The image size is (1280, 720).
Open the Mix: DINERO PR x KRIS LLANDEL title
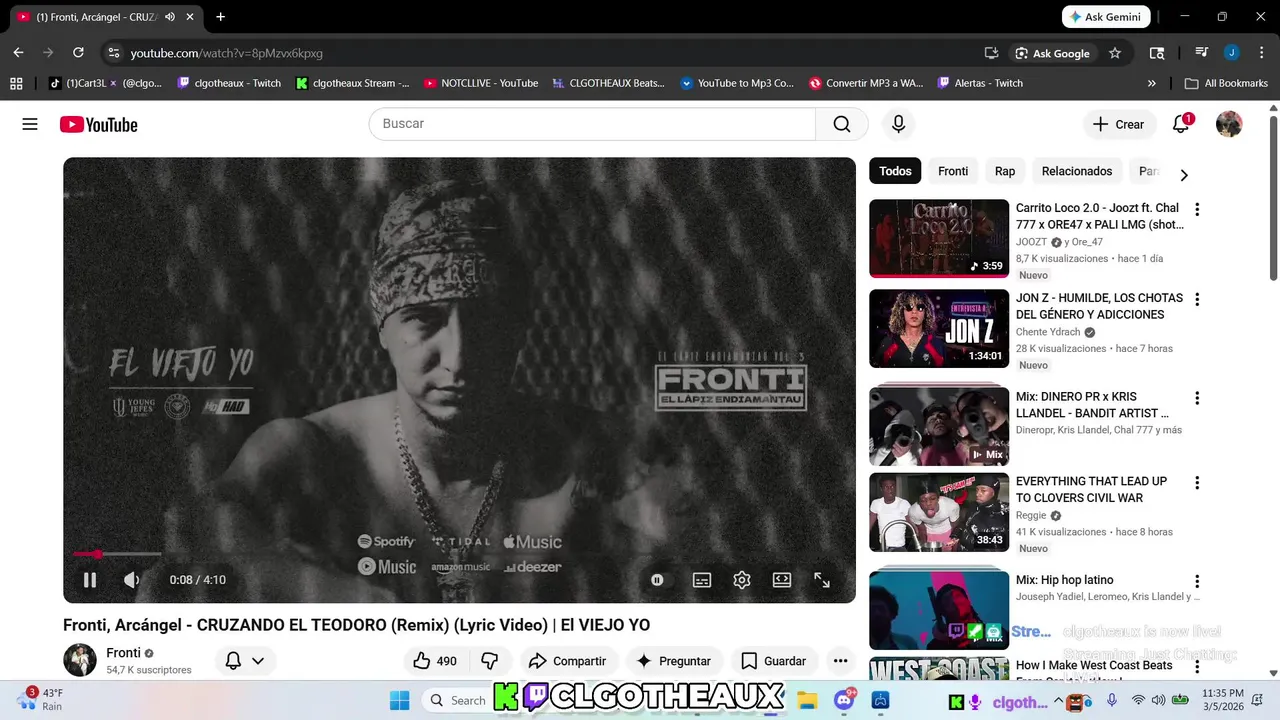[x=1092, y=404]
